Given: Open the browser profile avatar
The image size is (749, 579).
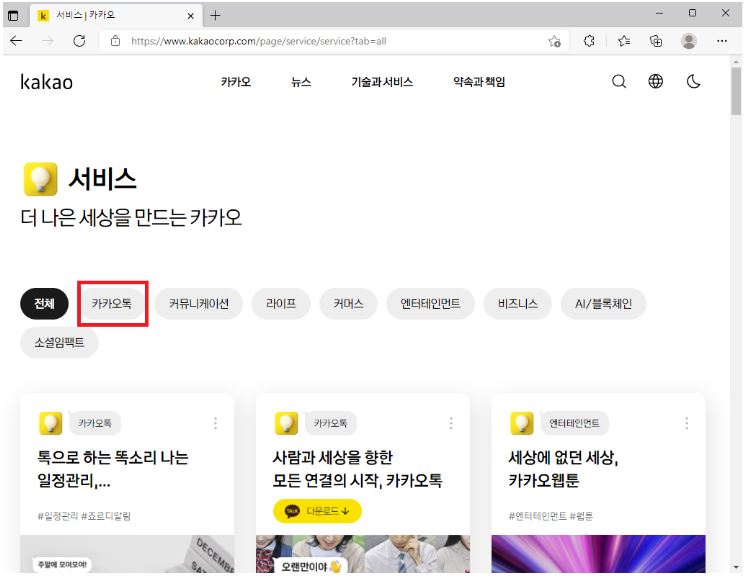Looking at the screenshot, I should pyautogui.click(x=689, y=41).
